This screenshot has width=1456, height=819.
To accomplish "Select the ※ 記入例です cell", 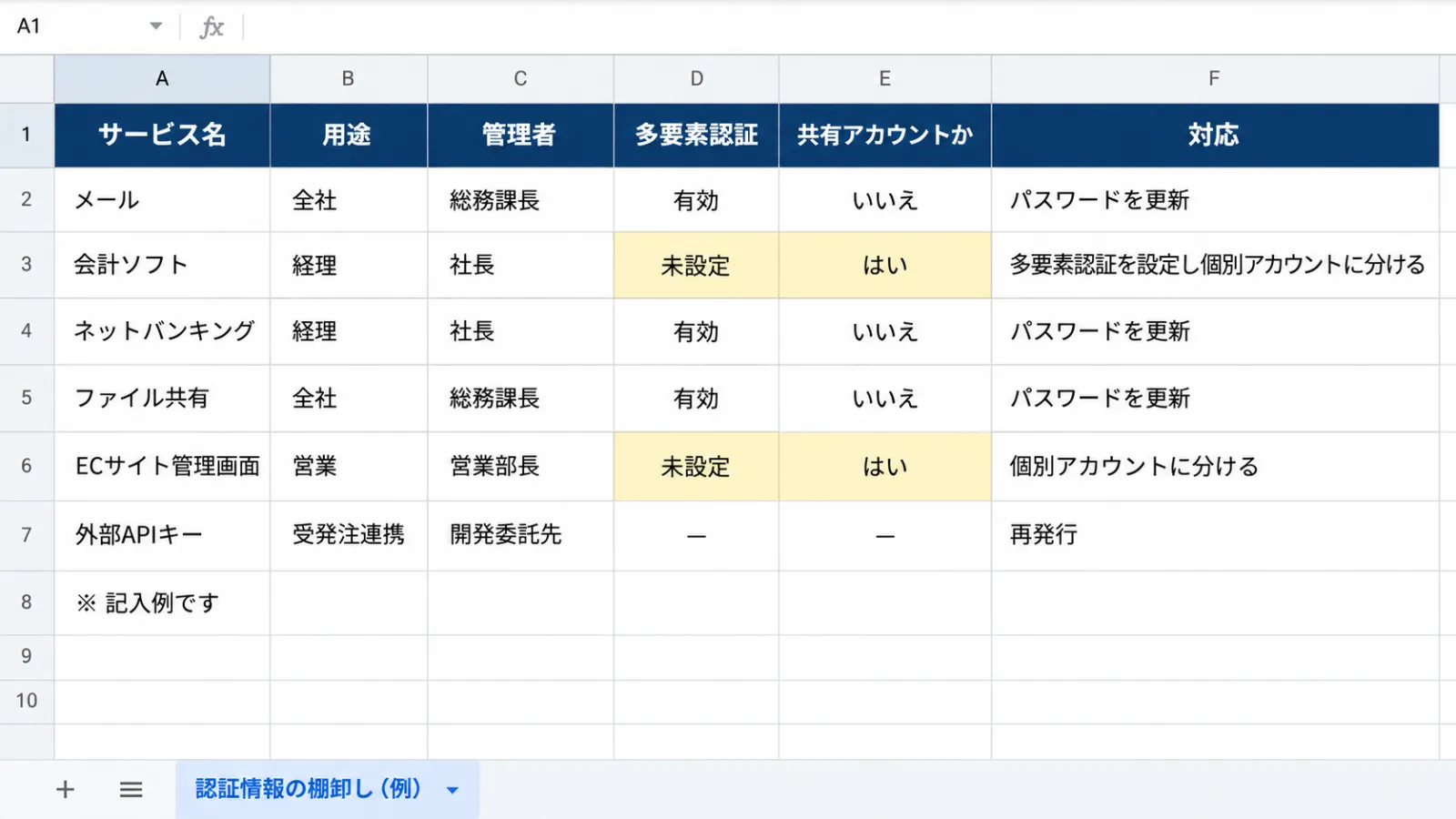I will [x=162, y=602].
